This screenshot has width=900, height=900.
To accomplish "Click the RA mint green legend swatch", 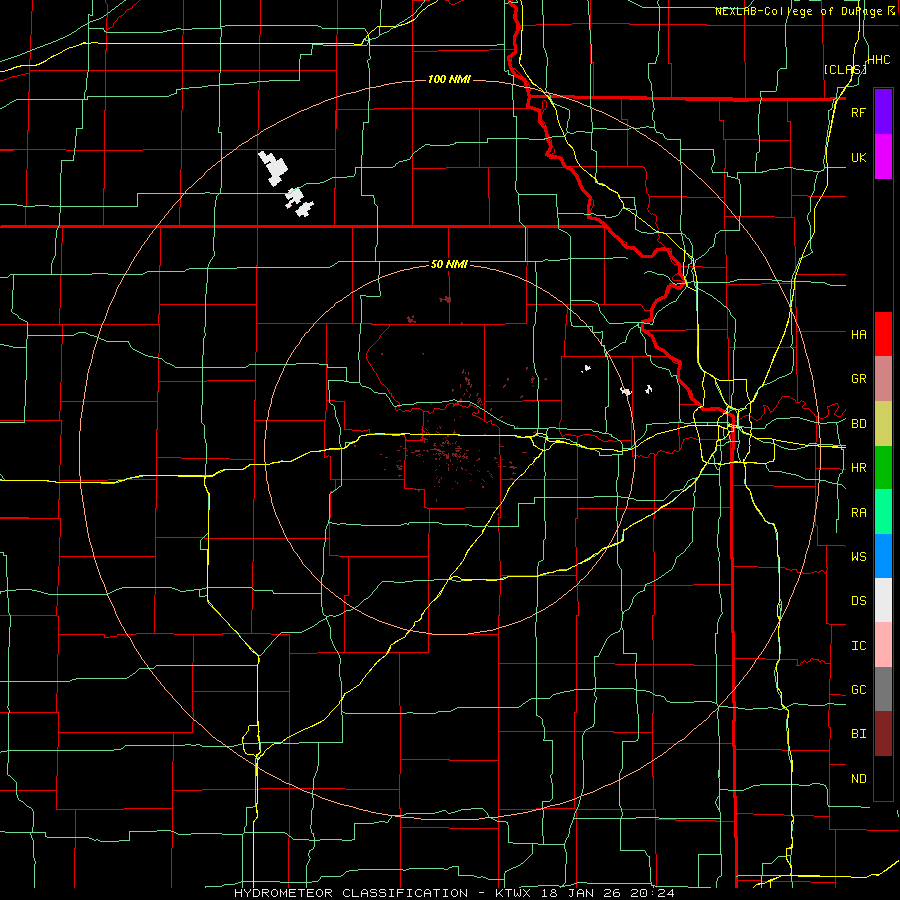I will coord(883,512).
